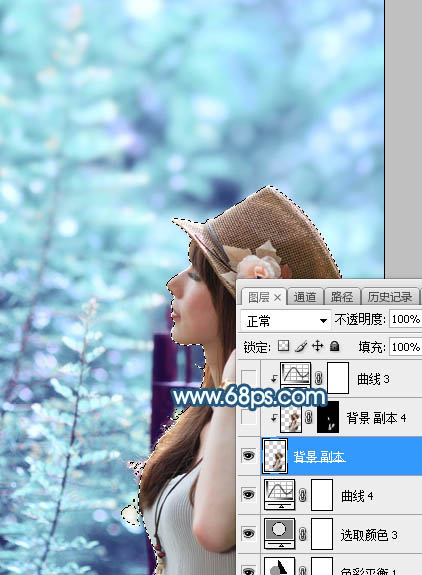This screenshot has height=575, width=422.
Task: Toggle visibility of 曲线 4 layer
Action: point(249,495)
